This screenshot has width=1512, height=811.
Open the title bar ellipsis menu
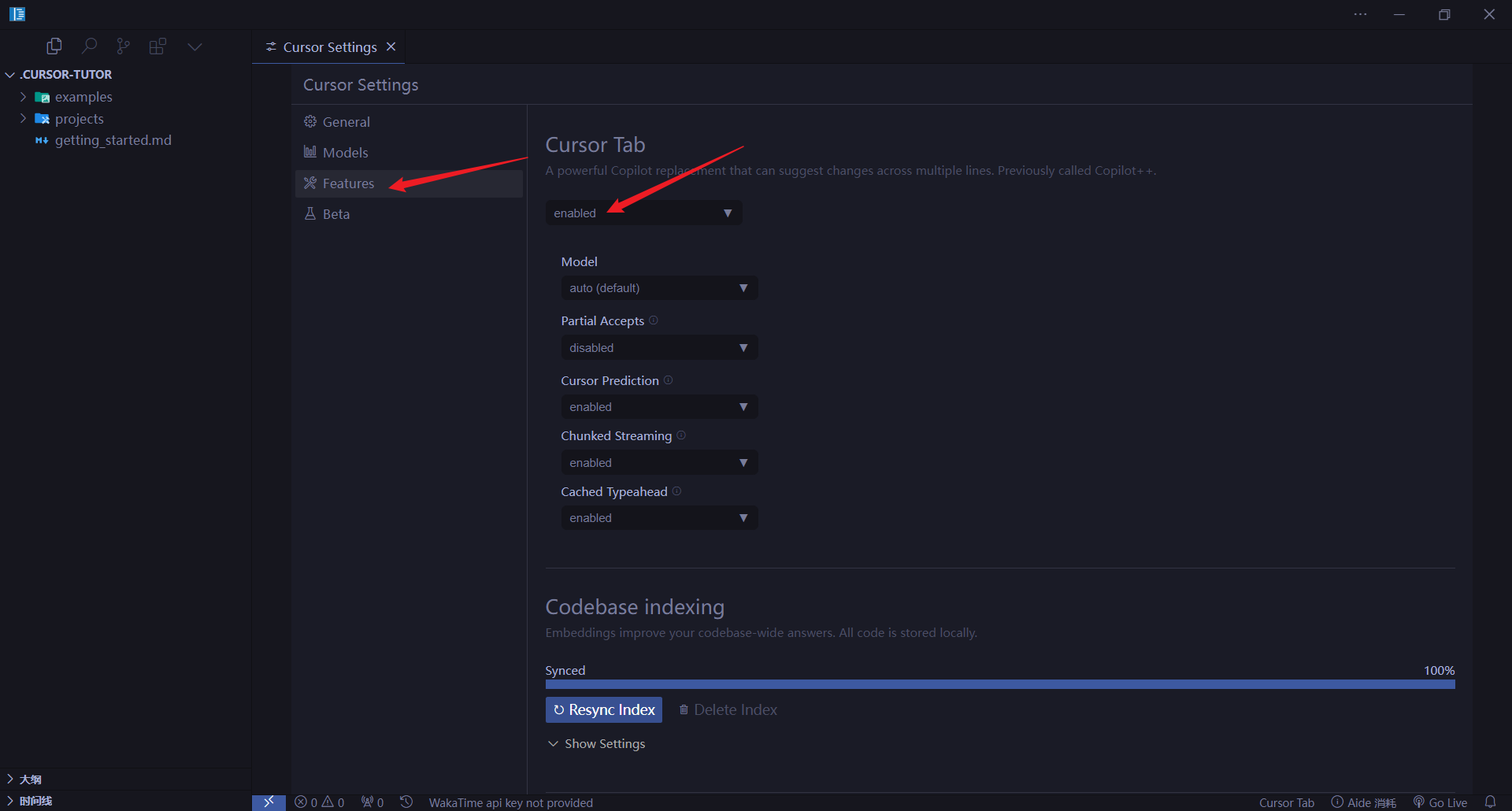click(x=1360, y=14)
